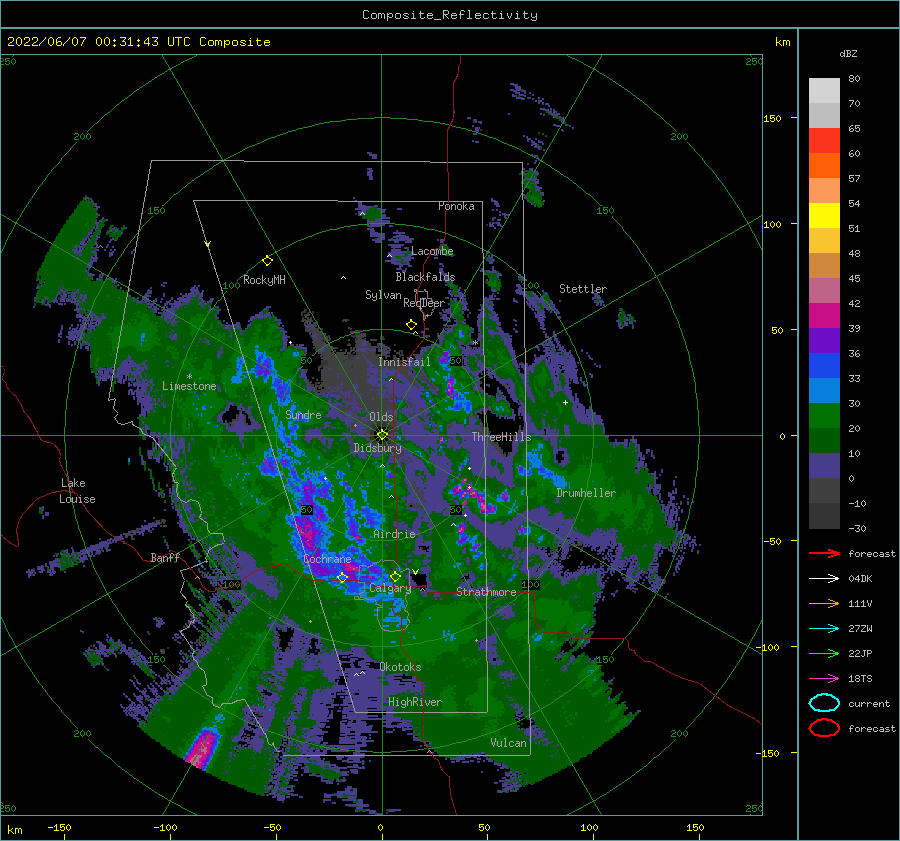
Task: Pick the red 65 dBZ color swatch
Action: pos(824,140)
